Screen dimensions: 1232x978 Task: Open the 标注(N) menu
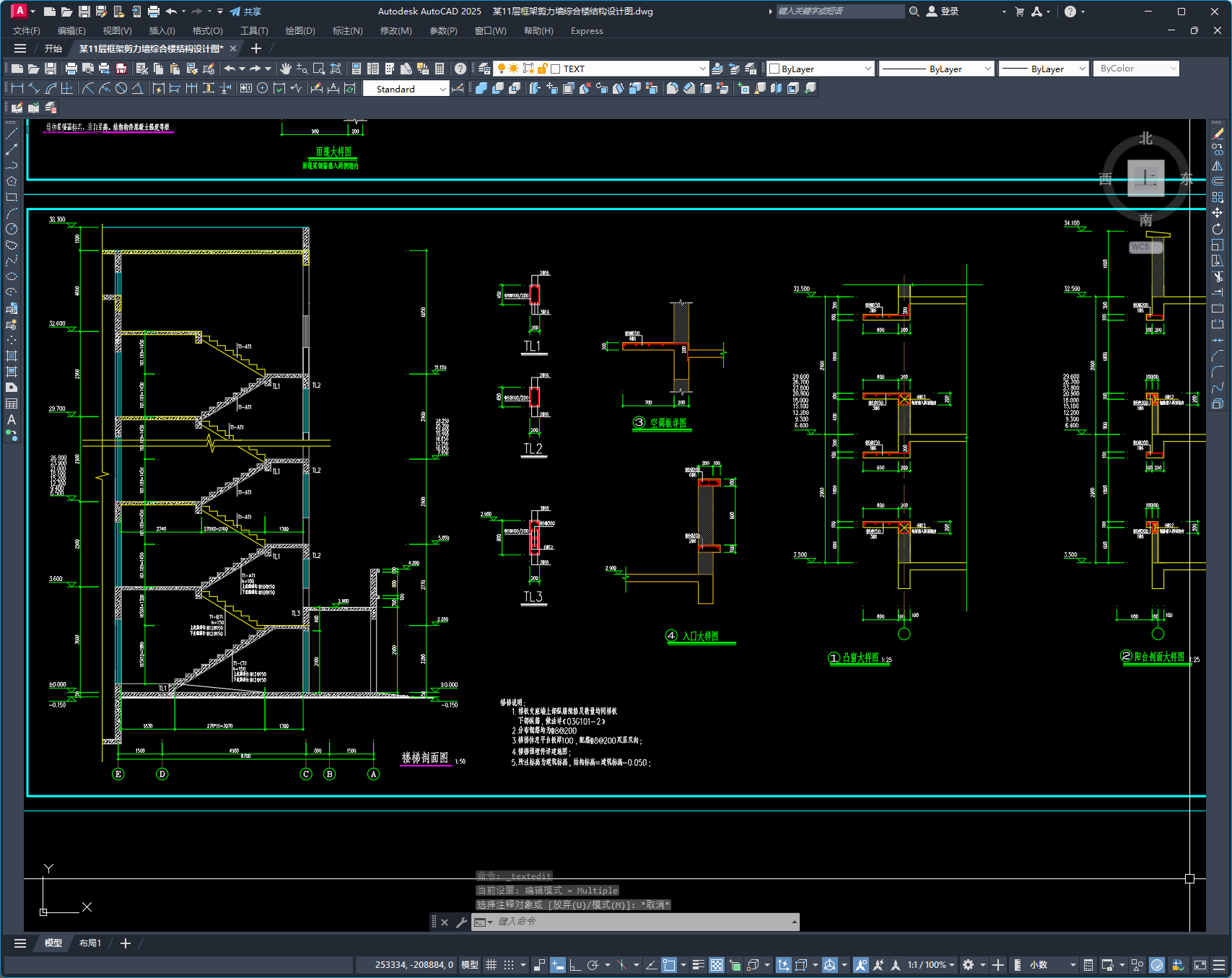[x=347, y=31]
